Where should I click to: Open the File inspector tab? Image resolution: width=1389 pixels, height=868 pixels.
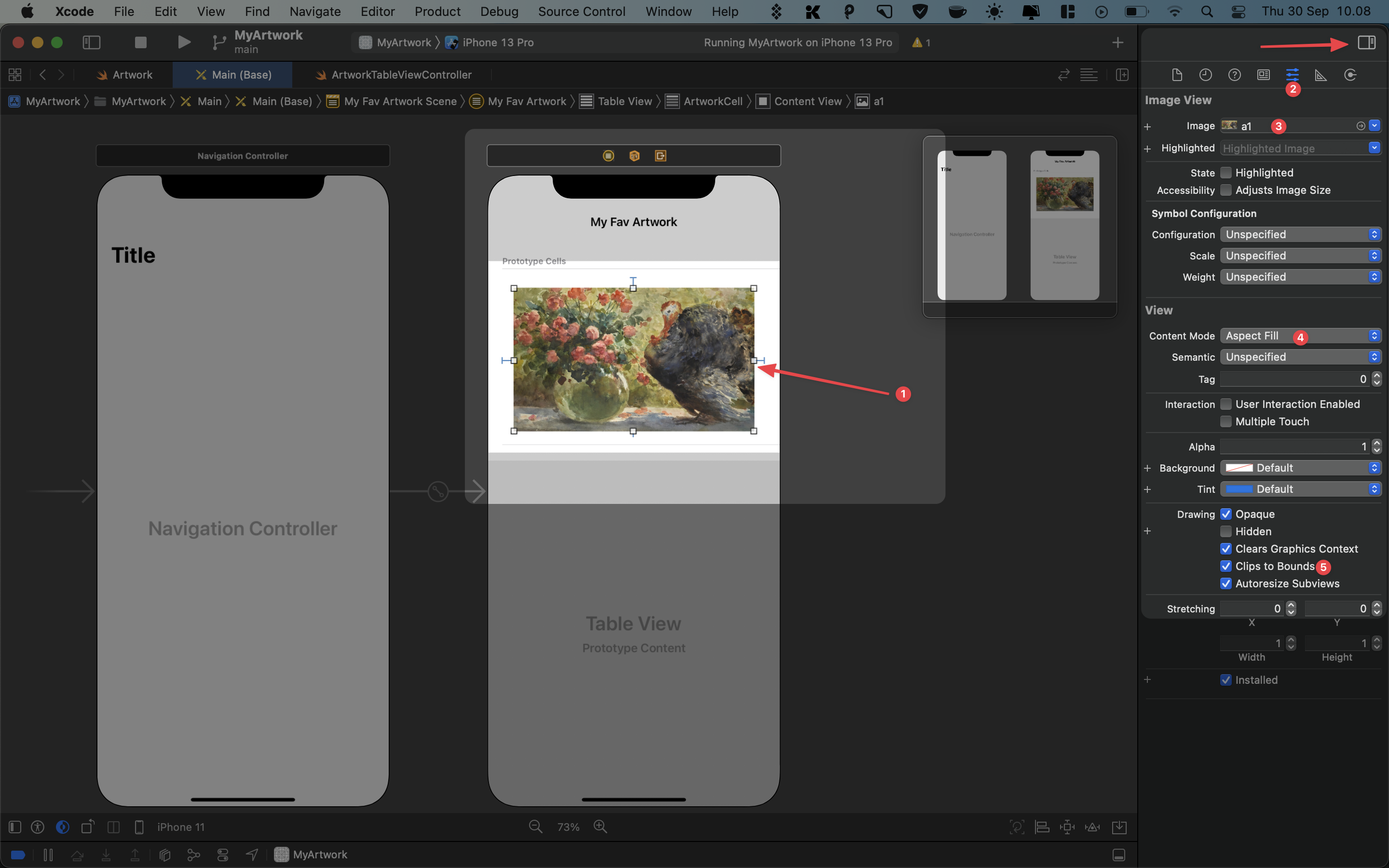1177,75
